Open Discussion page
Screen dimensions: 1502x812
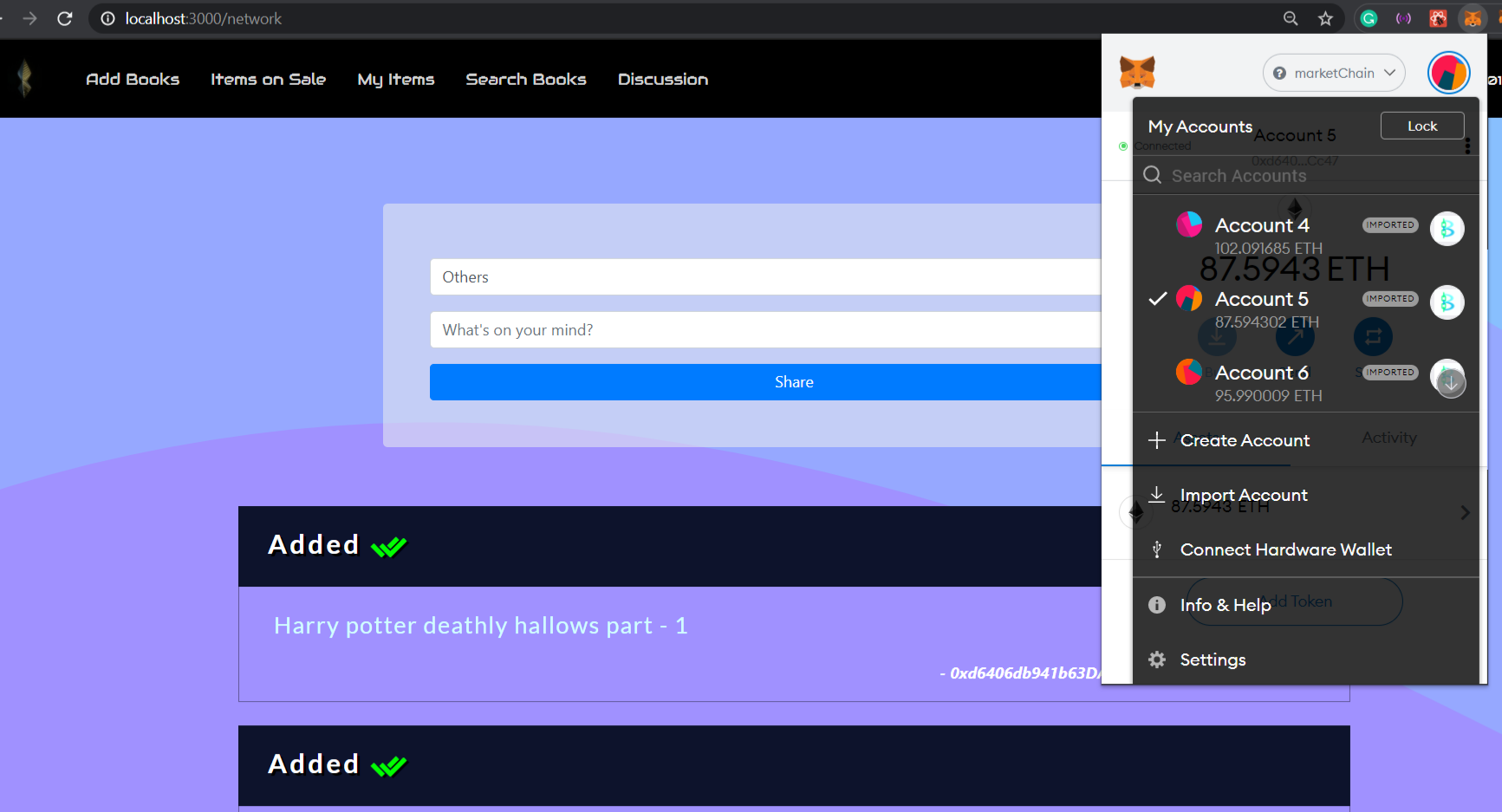pyautogui.click(x=663, y=79)
